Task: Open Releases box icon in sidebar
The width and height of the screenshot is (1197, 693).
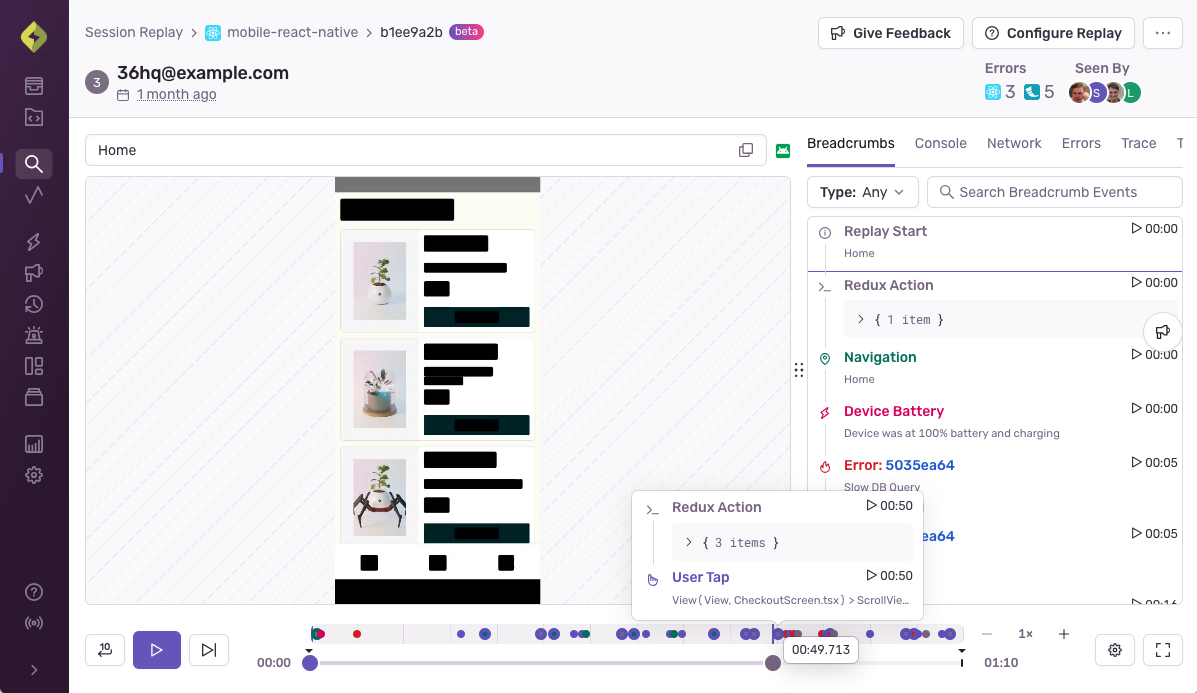Action: tap(34, 397)
